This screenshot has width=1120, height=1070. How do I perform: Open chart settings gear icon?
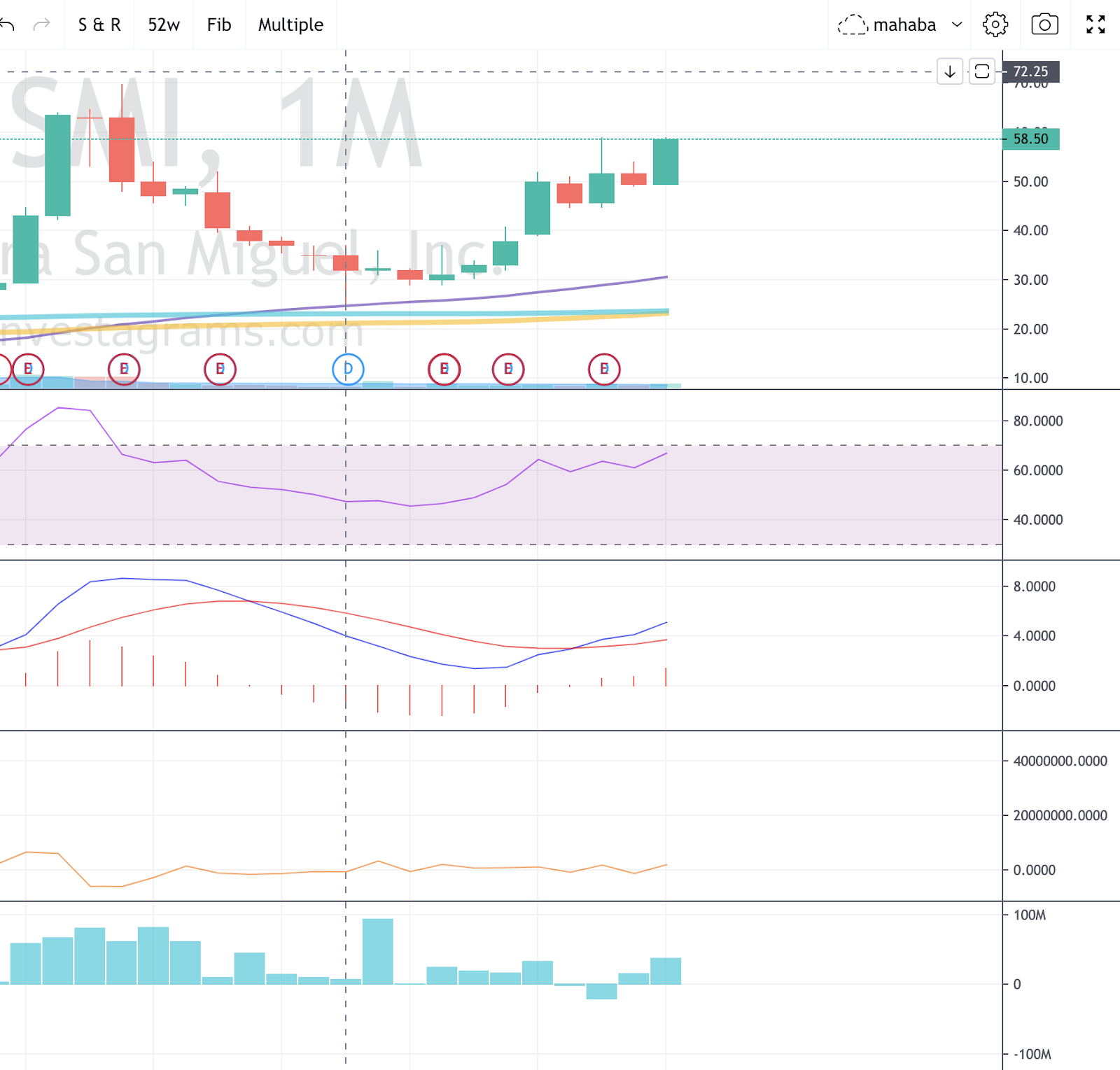click(995, 25)
